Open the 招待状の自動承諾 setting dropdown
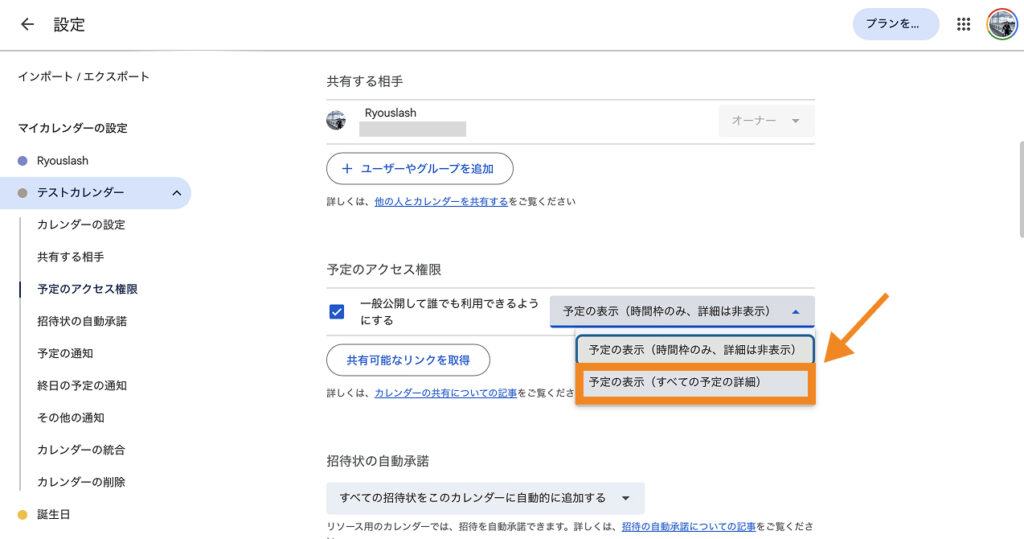The width and height of the screenshot is (1024, 539). [485, 498]
